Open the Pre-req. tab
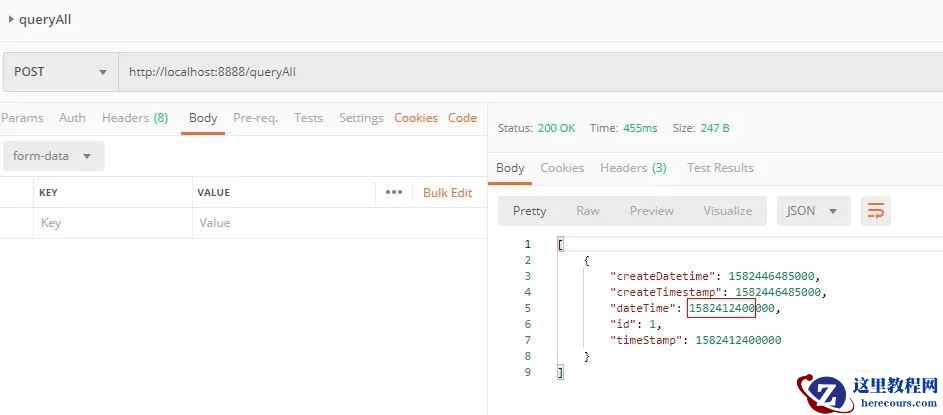Viewport: 943px width, 415px height. pos(255,118)
